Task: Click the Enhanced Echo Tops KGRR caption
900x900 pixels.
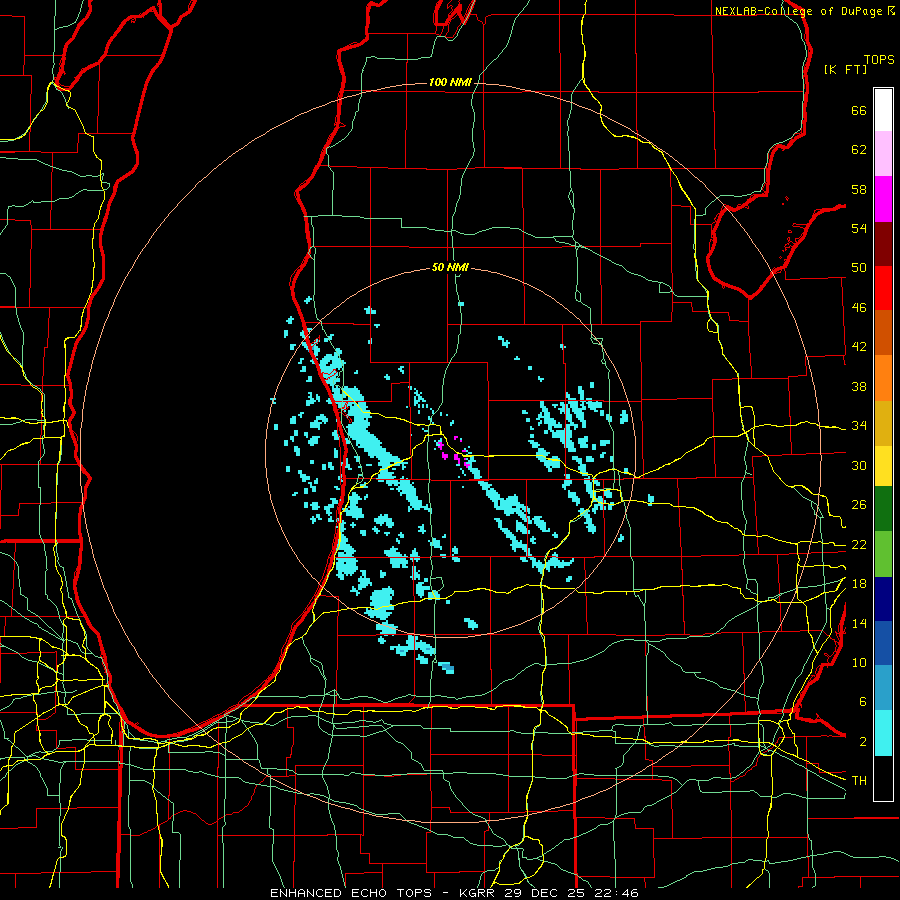Action: tap(454, 893)
